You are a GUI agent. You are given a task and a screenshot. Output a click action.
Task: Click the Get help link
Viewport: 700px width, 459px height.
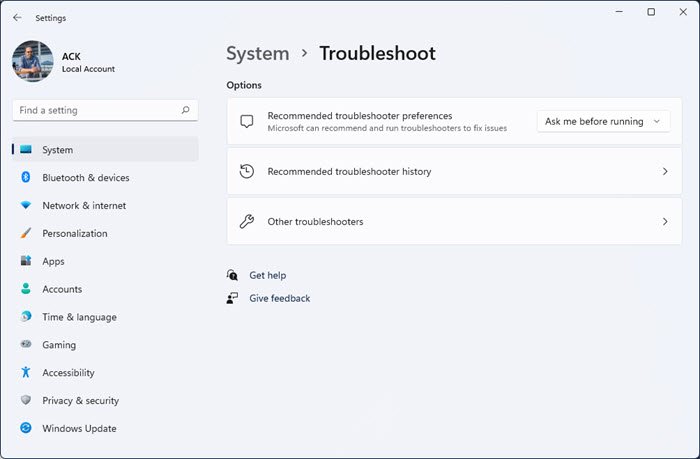click(267, 275)
